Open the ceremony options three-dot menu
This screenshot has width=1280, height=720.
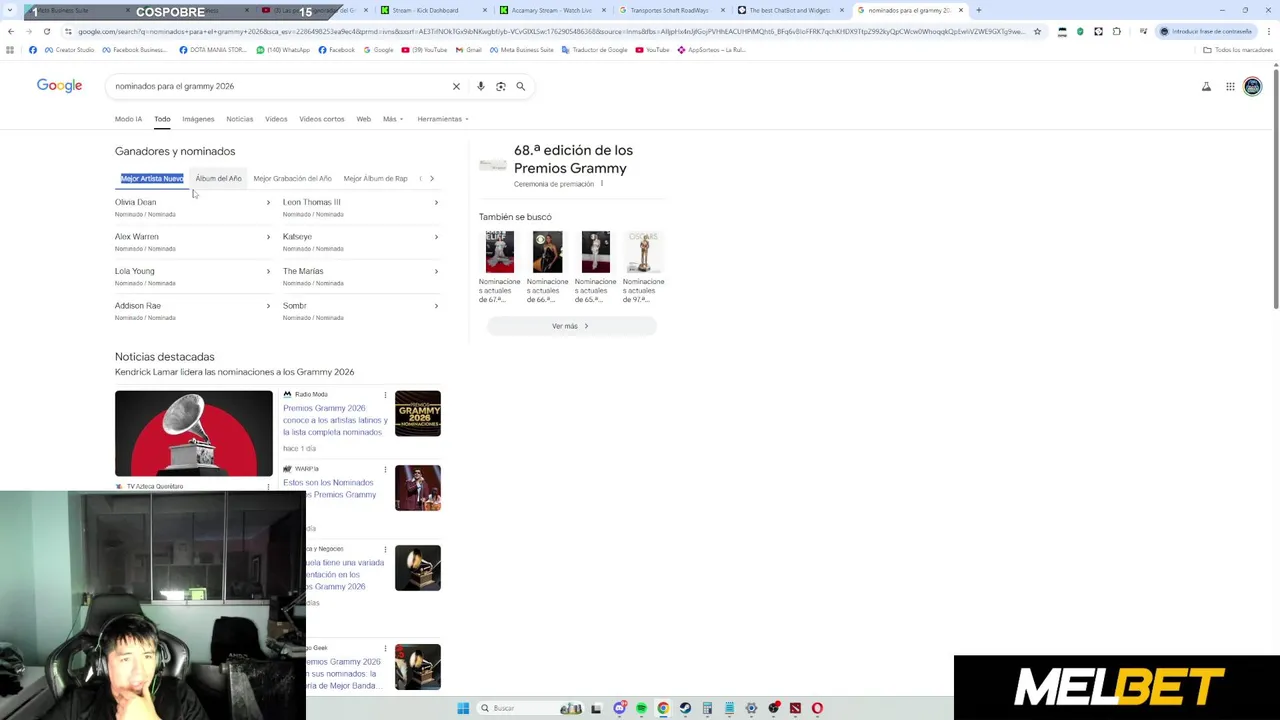click(602, 184)
